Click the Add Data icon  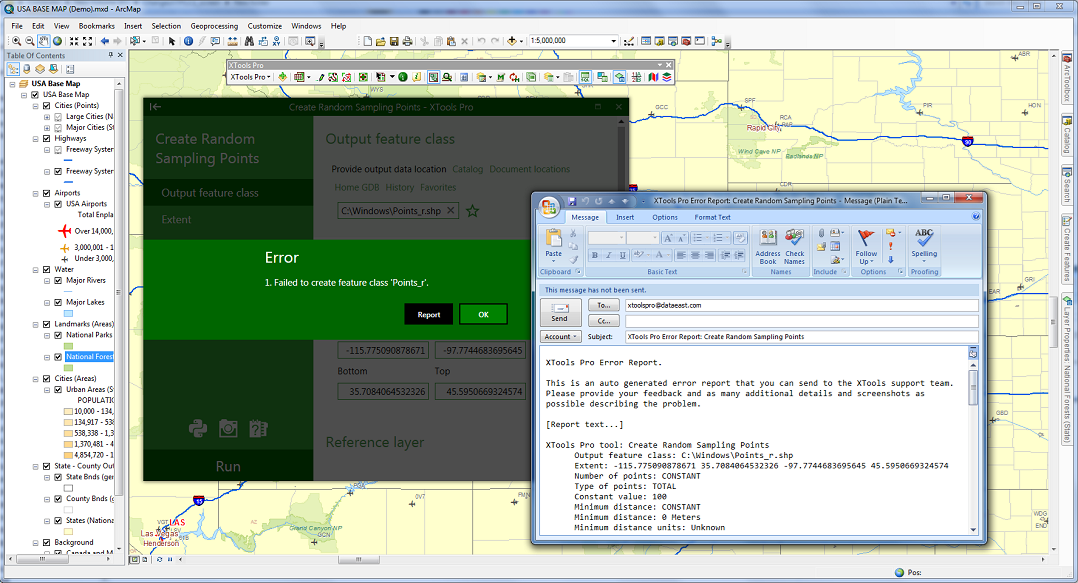(512, 41)
